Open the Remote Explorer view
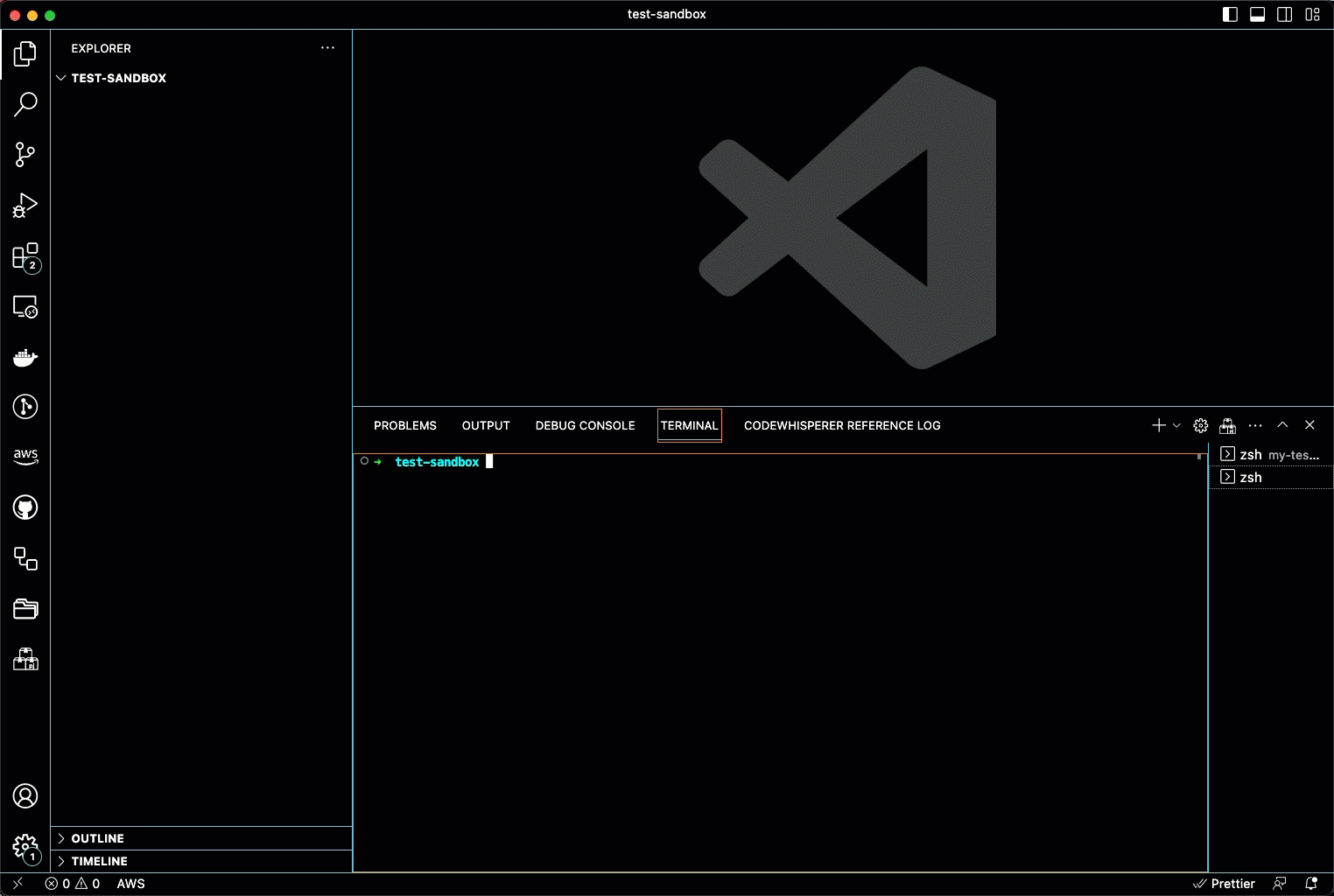This screenshot has height=896, width=1334. (x=25, y=307)
